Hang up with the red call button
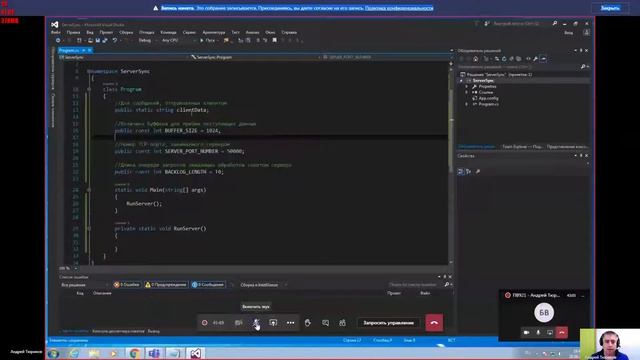 [x=434, y=323]
